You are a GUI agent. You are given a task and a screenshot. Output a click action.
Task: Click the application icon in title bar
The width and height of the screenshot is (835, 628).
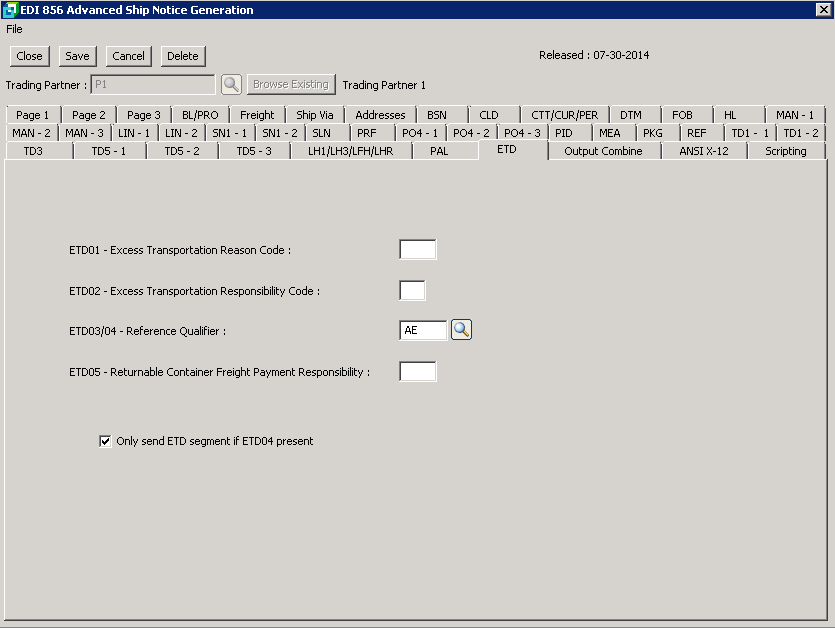pos(10,10)
